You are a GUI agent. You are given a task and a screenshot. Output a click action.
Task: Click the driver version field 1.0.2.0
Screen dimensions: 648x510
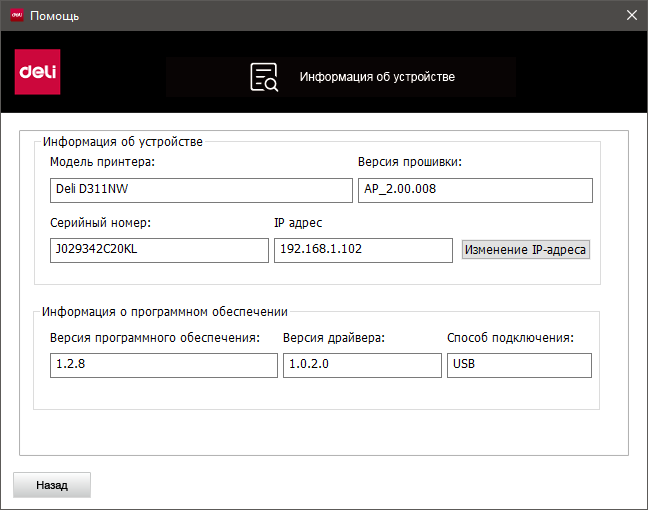[362, 365]
